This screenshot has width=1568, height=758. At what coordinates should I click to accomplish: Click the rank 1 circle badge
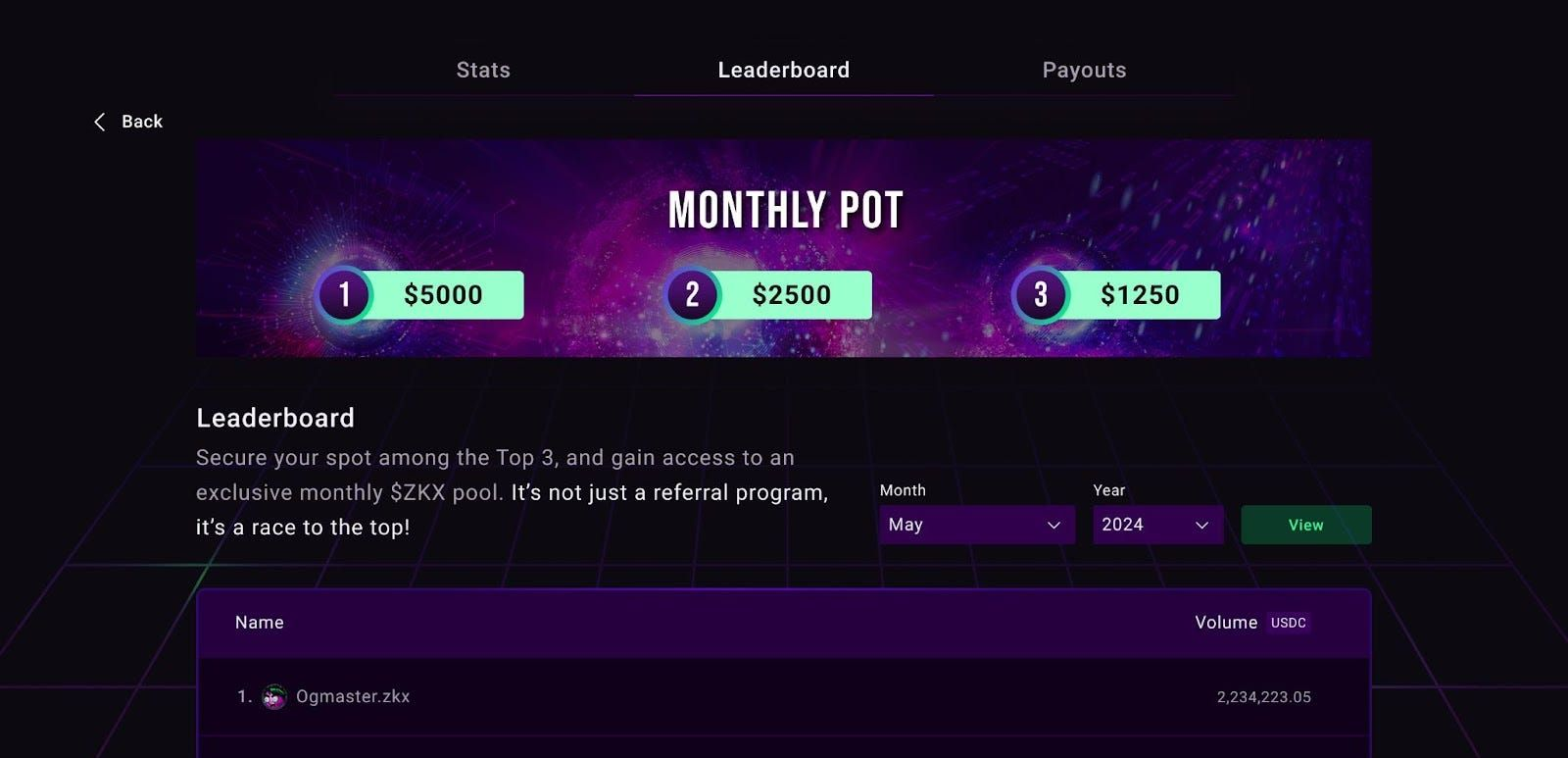(x=344, y=294)
